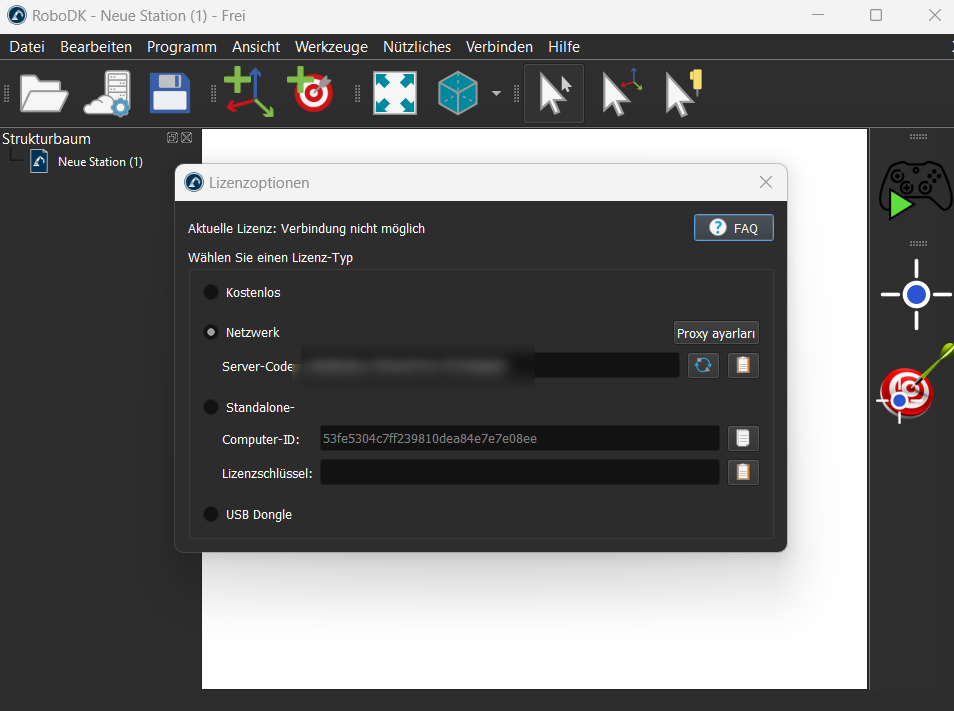
Task: Add a reference frame
Action: [249, 92]
